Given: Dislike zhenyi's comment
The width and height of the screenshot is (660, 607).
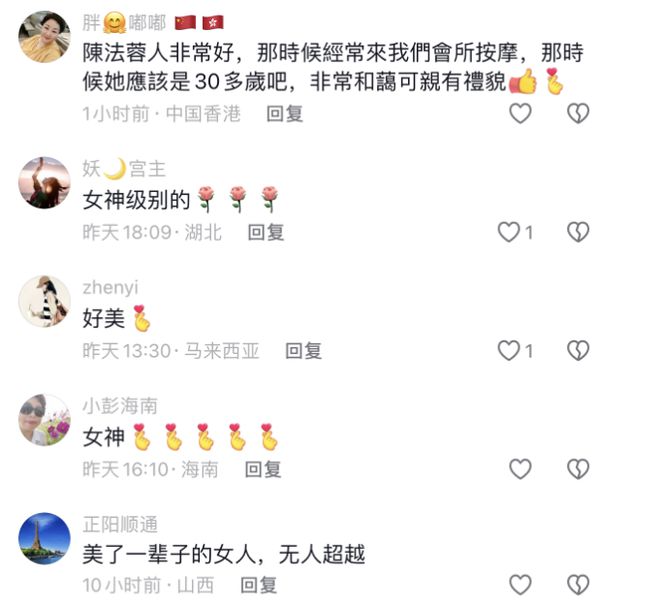Looking at the screenshot, I should point(578,351).
